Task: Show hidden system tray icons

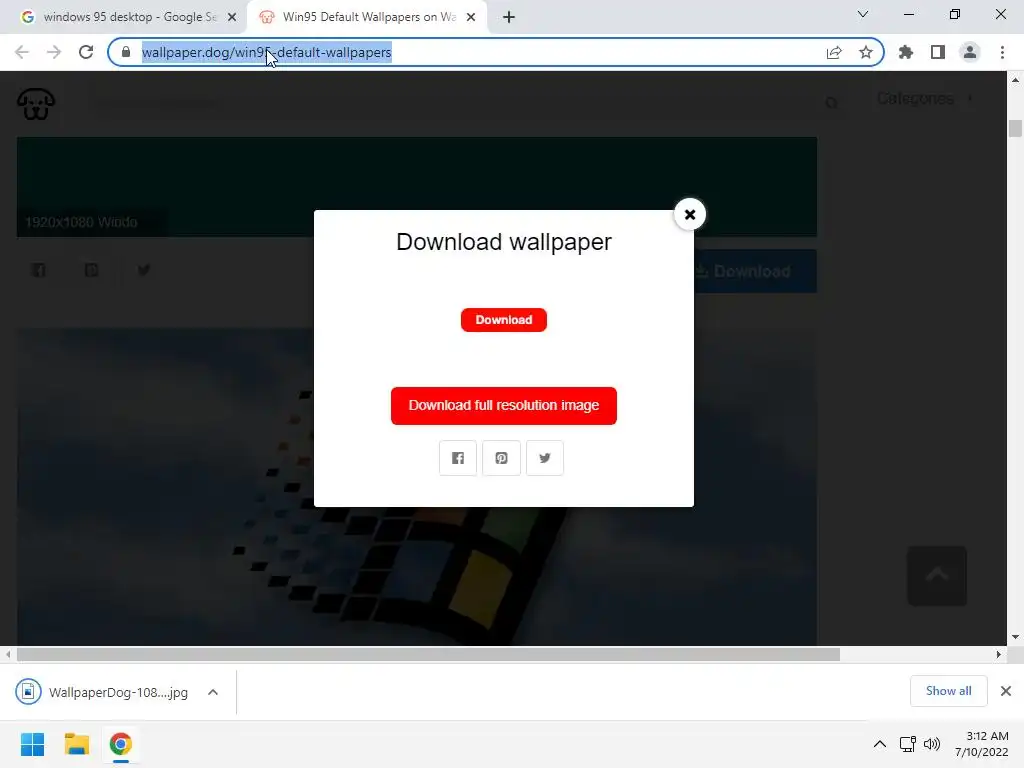Action: 880,744
